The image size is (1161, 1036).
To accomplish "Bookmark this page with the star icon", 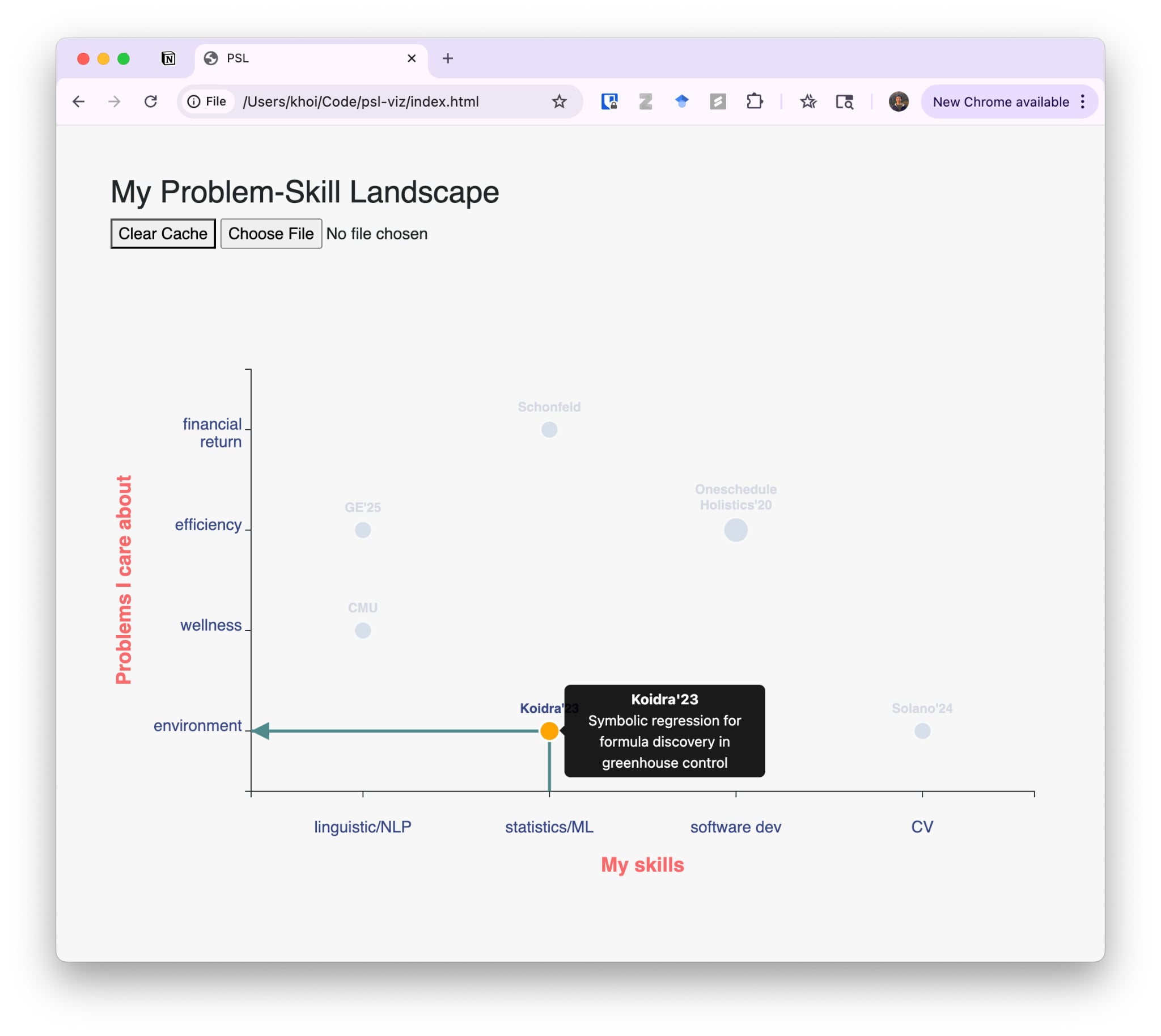I will [559, 102].
